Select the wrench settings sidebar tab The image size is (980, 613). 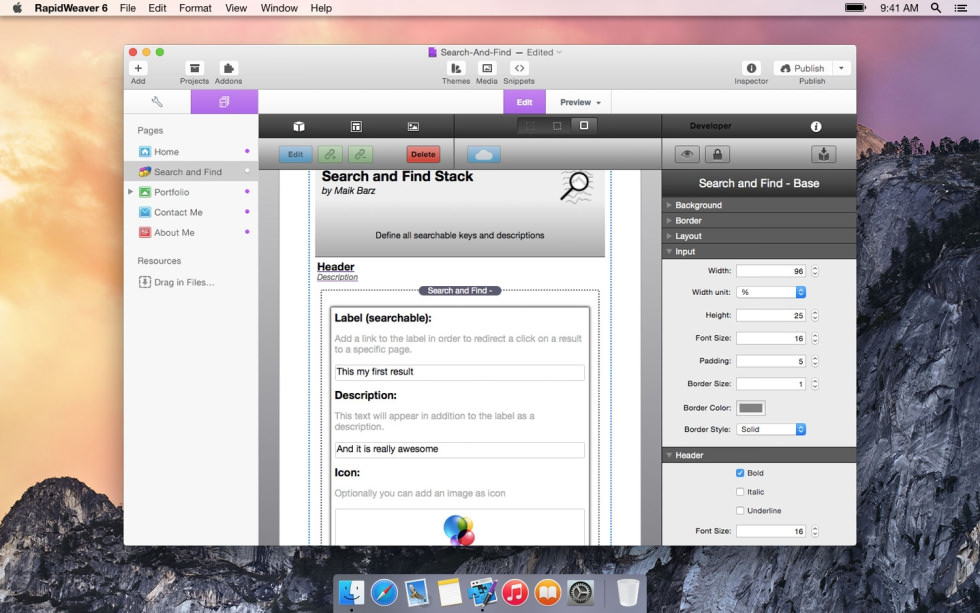point(158,102)
